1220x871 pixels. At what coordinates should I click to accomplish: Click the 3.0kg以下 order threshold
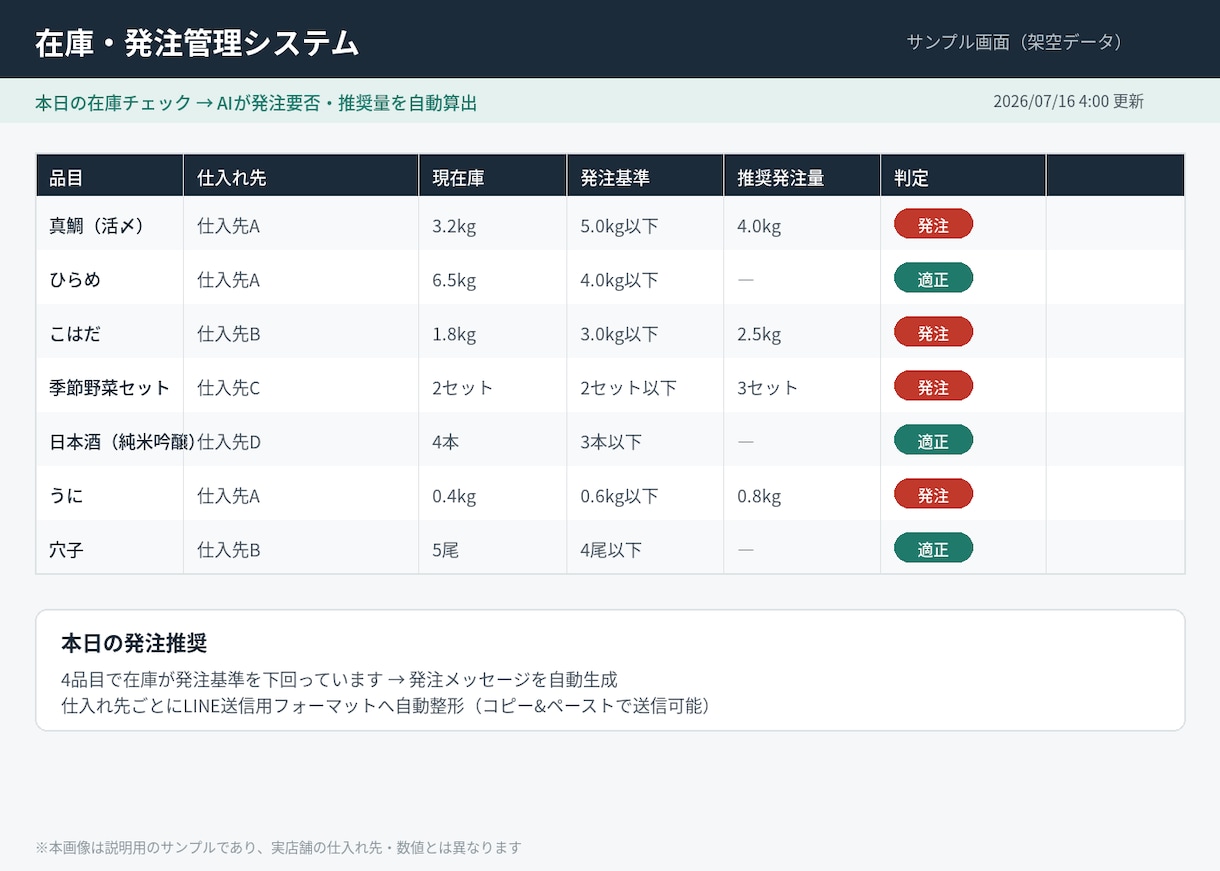[x=619, y=334]
